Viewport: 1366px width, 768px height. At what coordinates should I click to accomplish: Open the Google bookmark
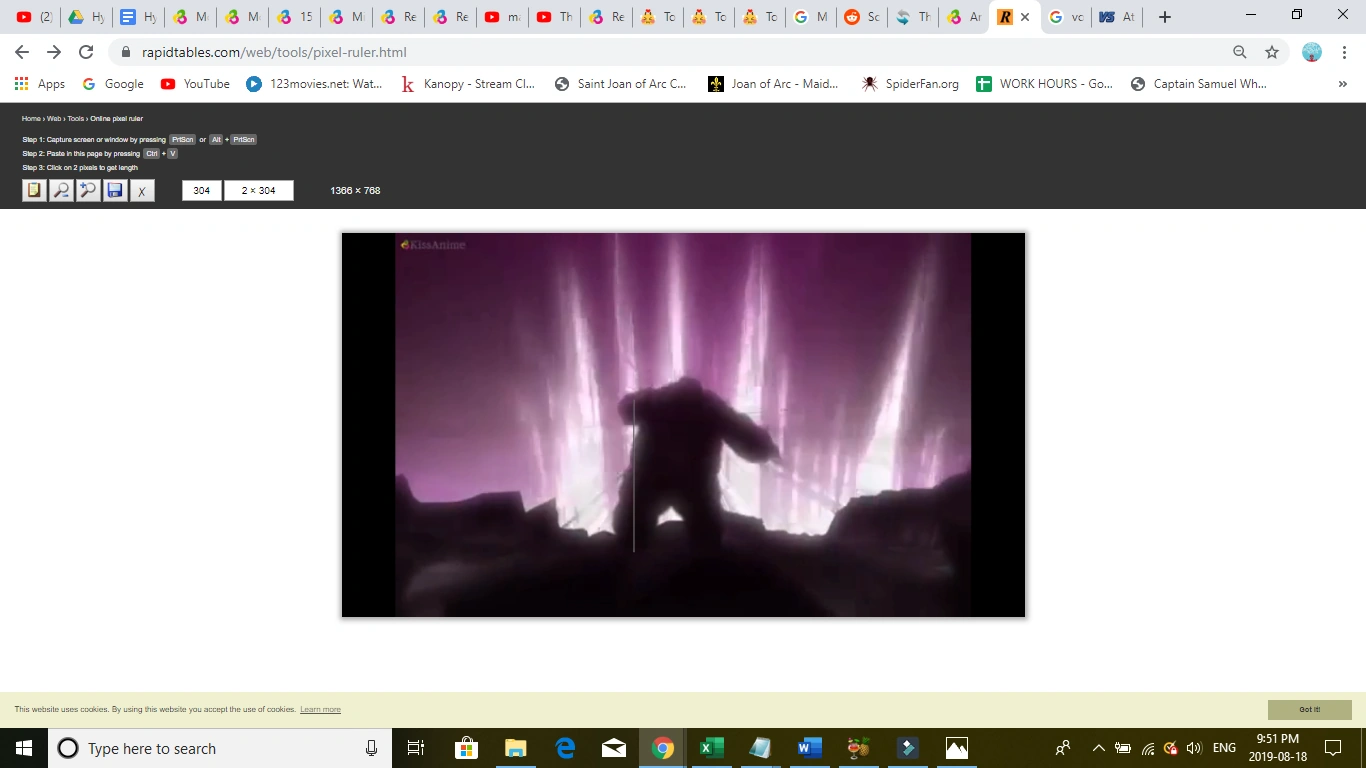(113, 84)
